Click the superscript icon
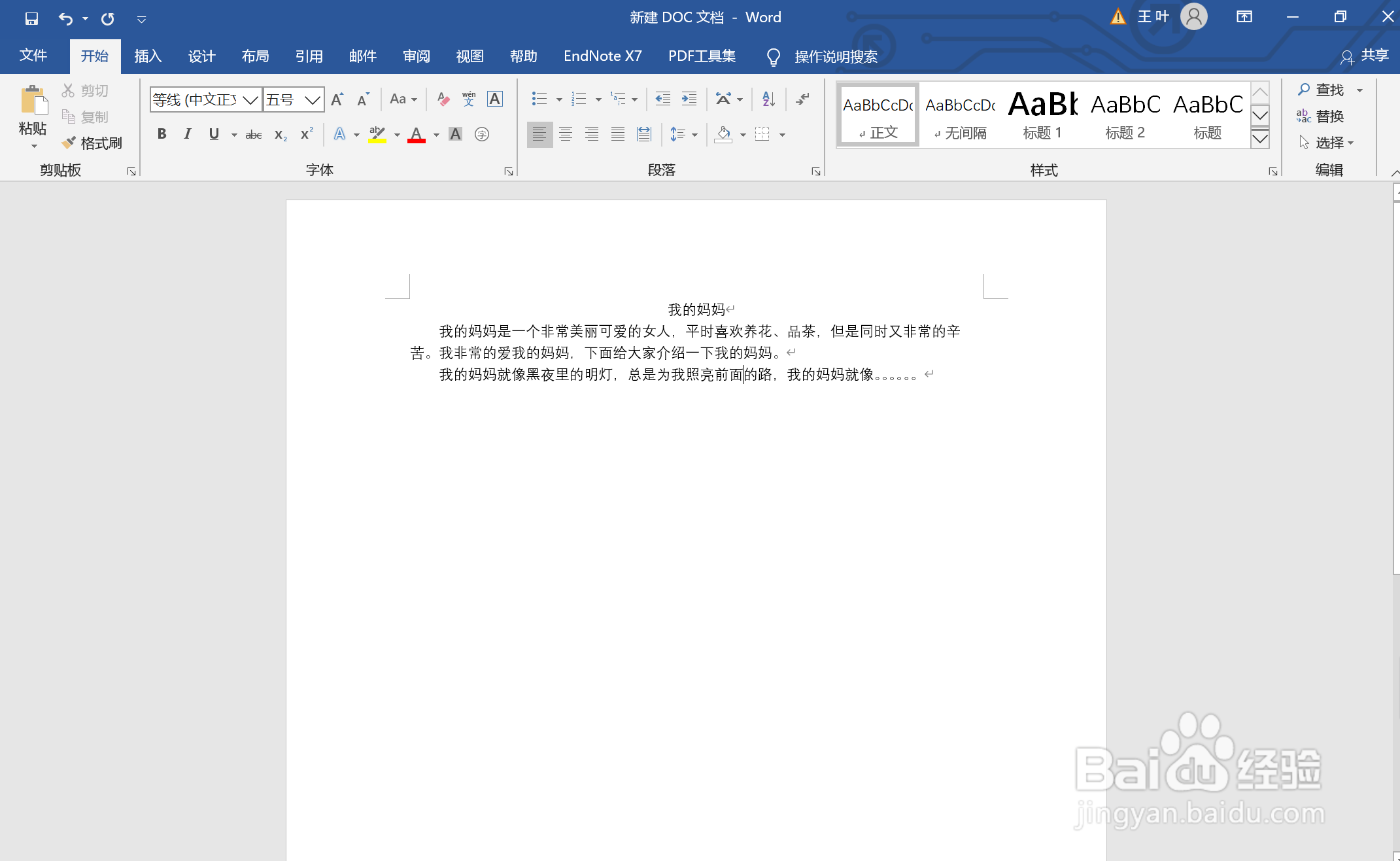1400x861 pixels. [305, 134]
